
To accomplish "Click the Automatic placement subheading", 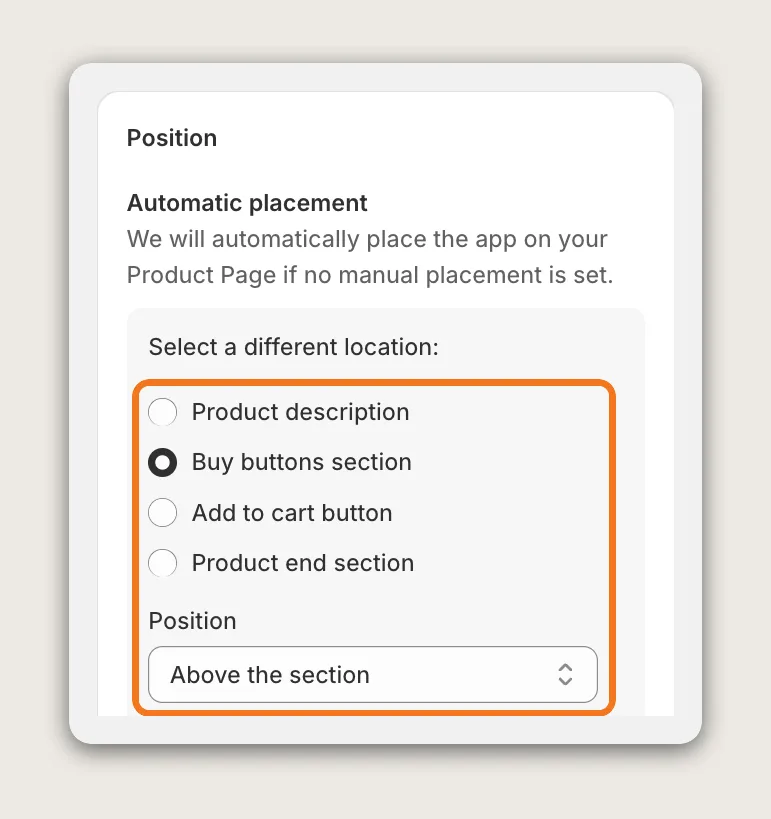I will point(247,203).
